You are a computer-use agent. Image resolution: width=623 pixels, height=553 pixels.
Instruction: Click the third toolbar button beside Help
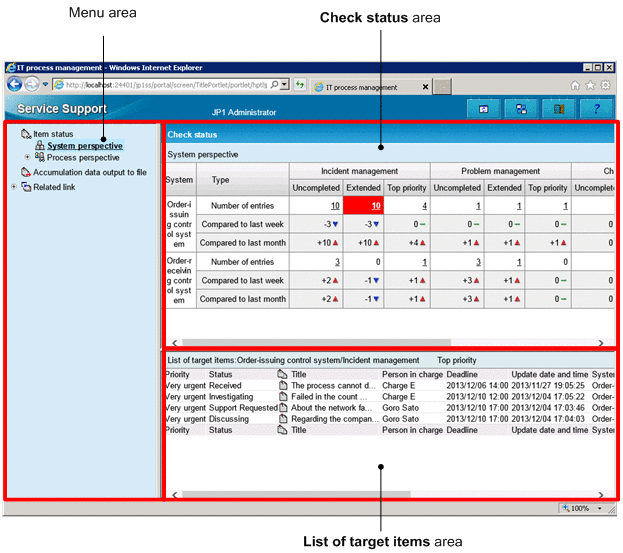coord(559,109)
